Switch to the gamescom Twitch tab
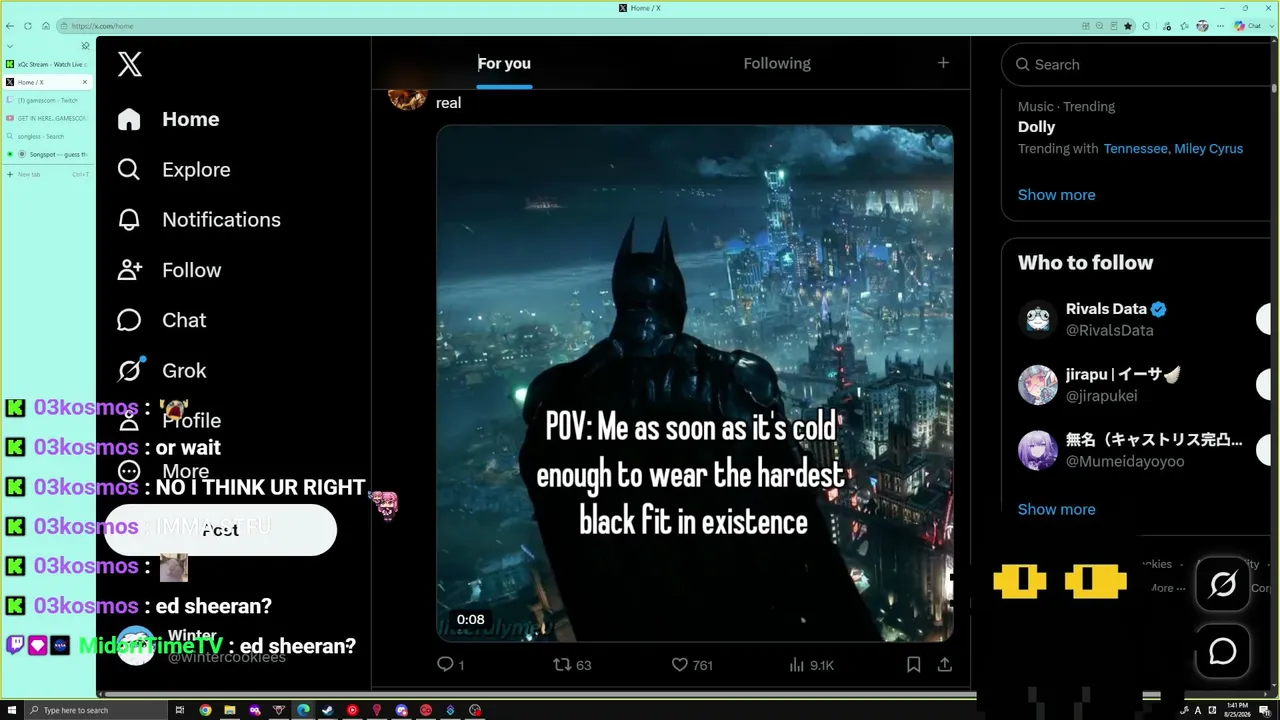 (47, 100)
